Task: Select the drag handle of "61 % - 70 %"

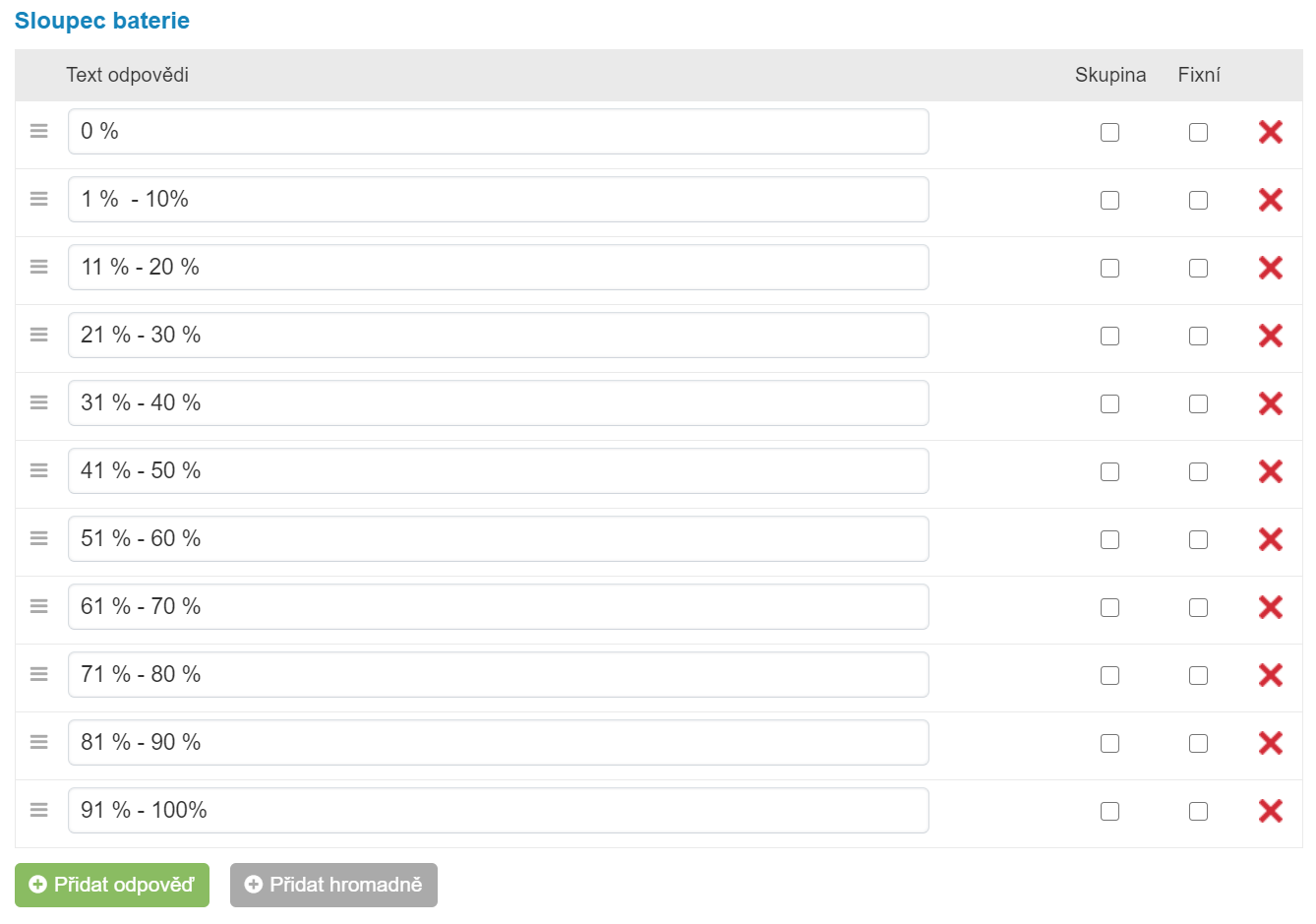Action: pos(39,606)
